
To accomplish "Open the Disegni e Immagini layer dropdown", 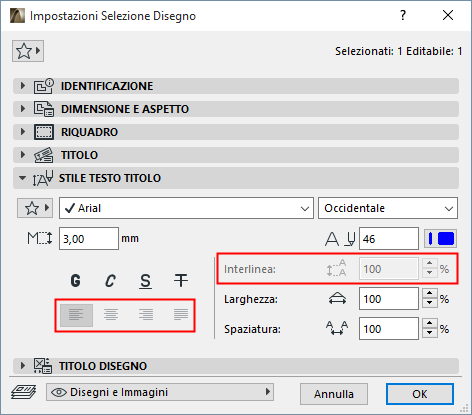I will coord(160,392).
